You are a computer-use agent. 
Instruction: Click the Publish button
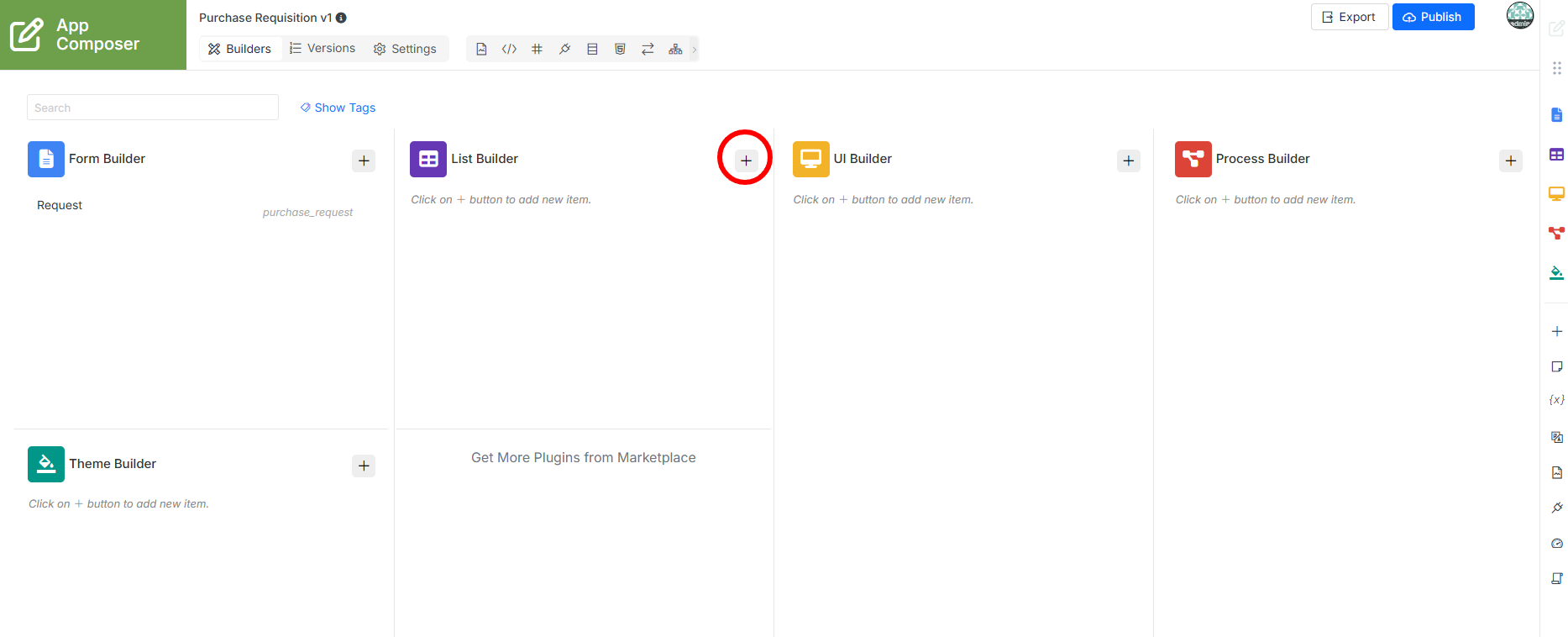click(1433, 17)
